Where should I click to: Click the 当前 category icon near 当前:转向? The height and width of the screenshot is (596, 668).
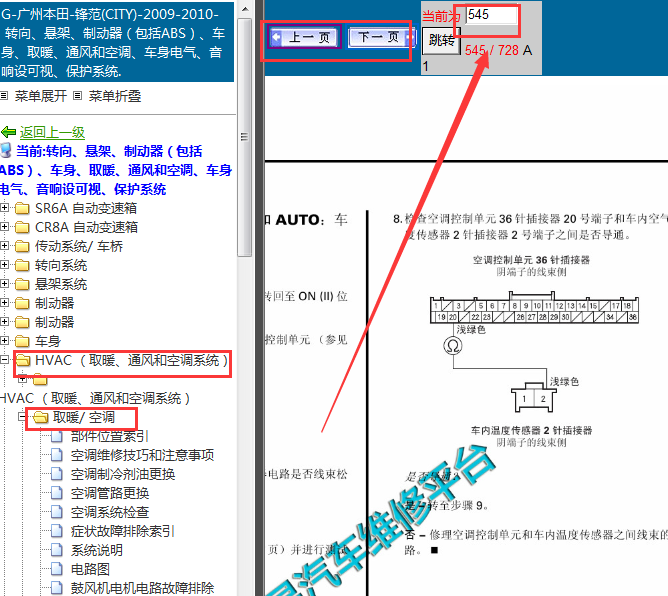(6, 150)
